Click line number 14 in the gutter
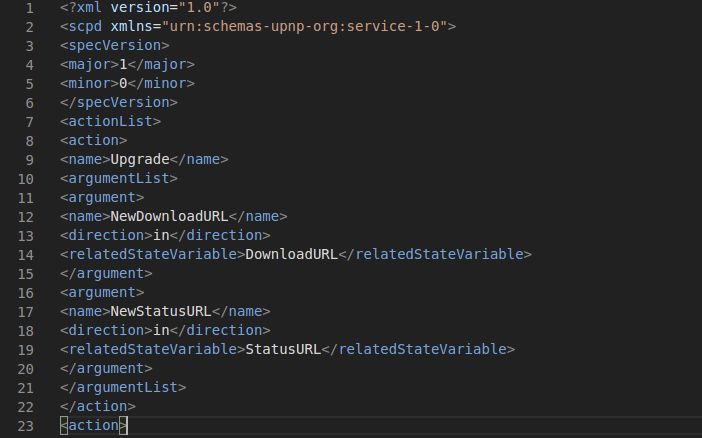702x438 pixels. click(x=26, y=255)
